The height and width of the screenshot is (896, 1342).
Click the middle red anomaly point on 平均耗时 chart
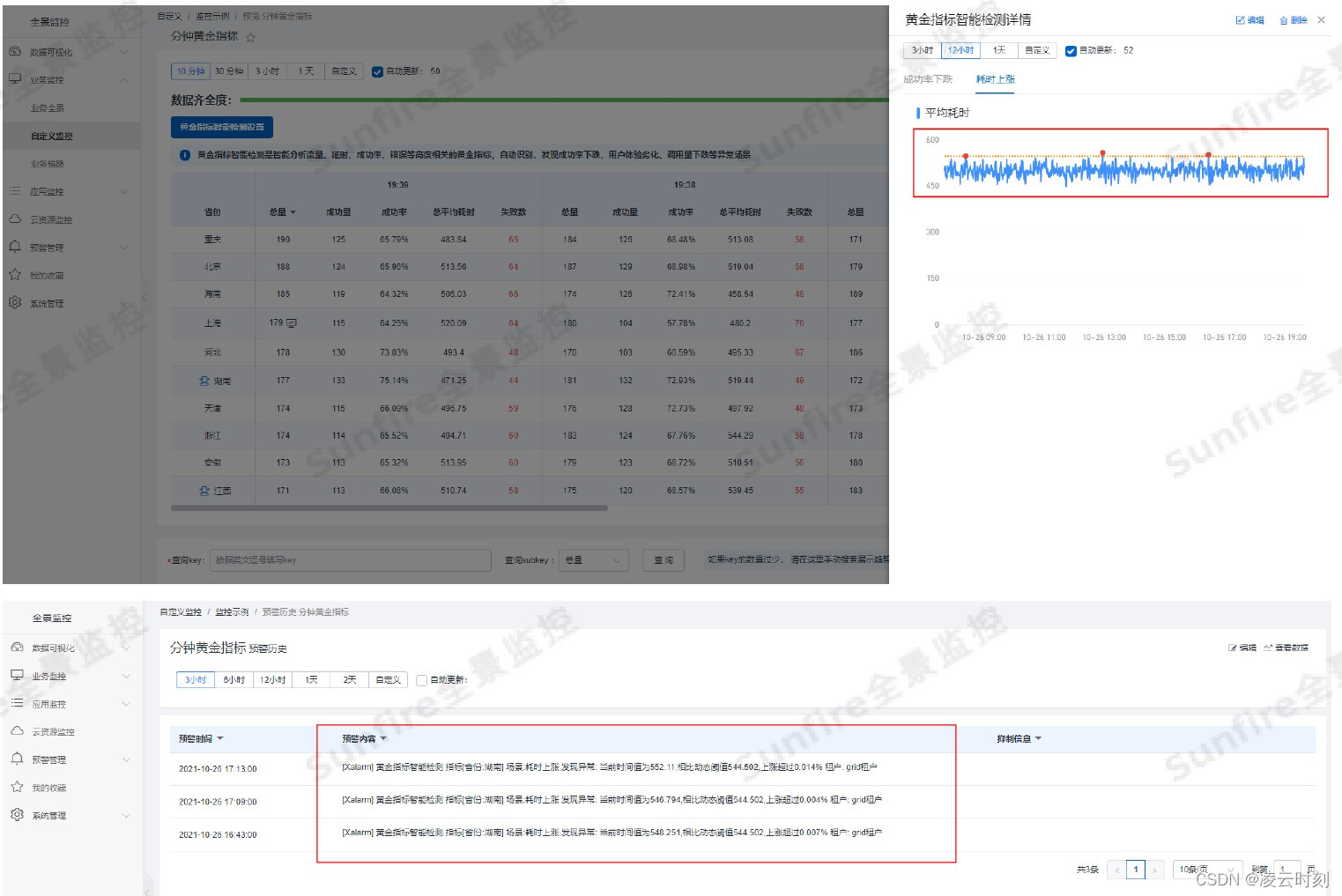point(1102,153)
